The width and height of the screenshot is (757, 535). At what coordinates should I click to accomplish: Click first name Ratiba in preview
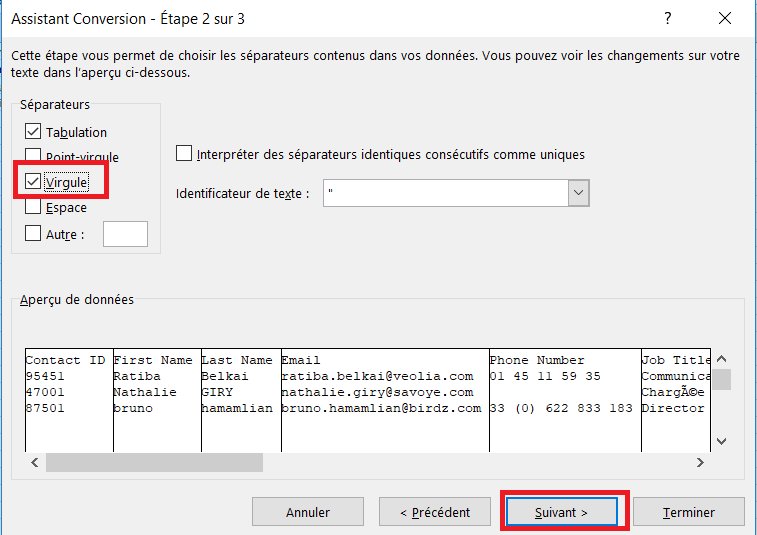point(137,376)
